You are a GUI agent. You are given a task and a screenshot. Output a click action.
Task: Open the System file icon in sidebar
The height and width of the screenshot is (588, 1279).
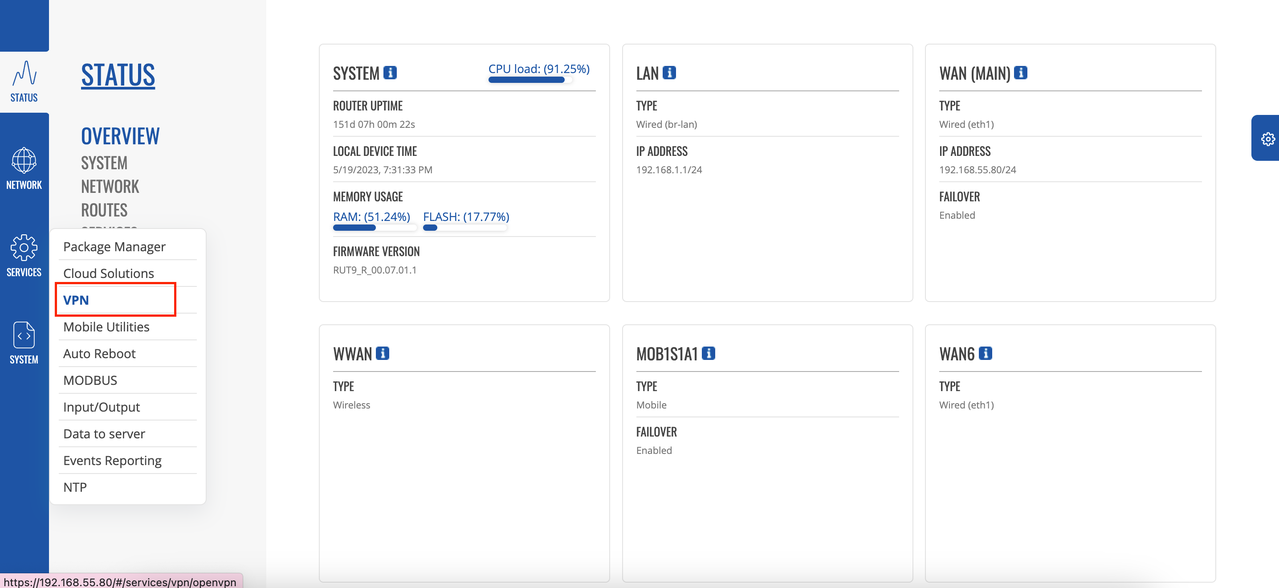(x=24, y=336)
